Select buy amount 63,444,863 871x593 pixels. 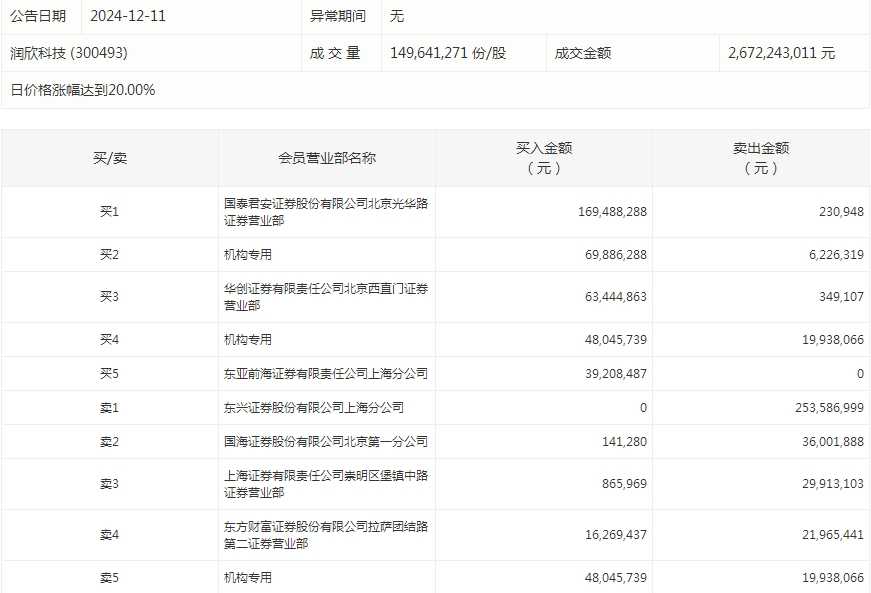pos(615,296)
